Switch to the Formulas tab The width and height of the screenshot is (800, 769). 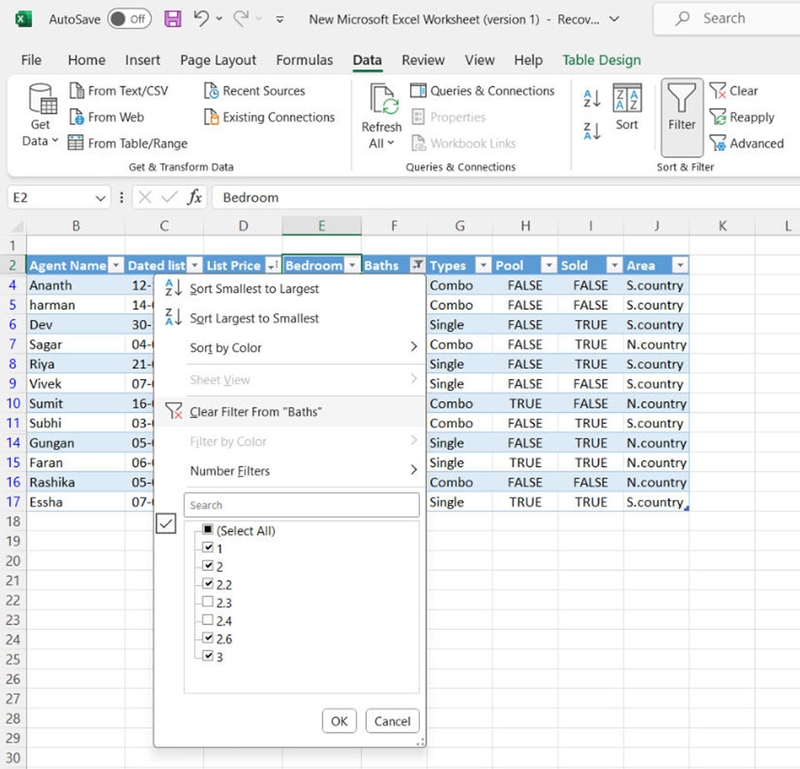click(305, 60)
